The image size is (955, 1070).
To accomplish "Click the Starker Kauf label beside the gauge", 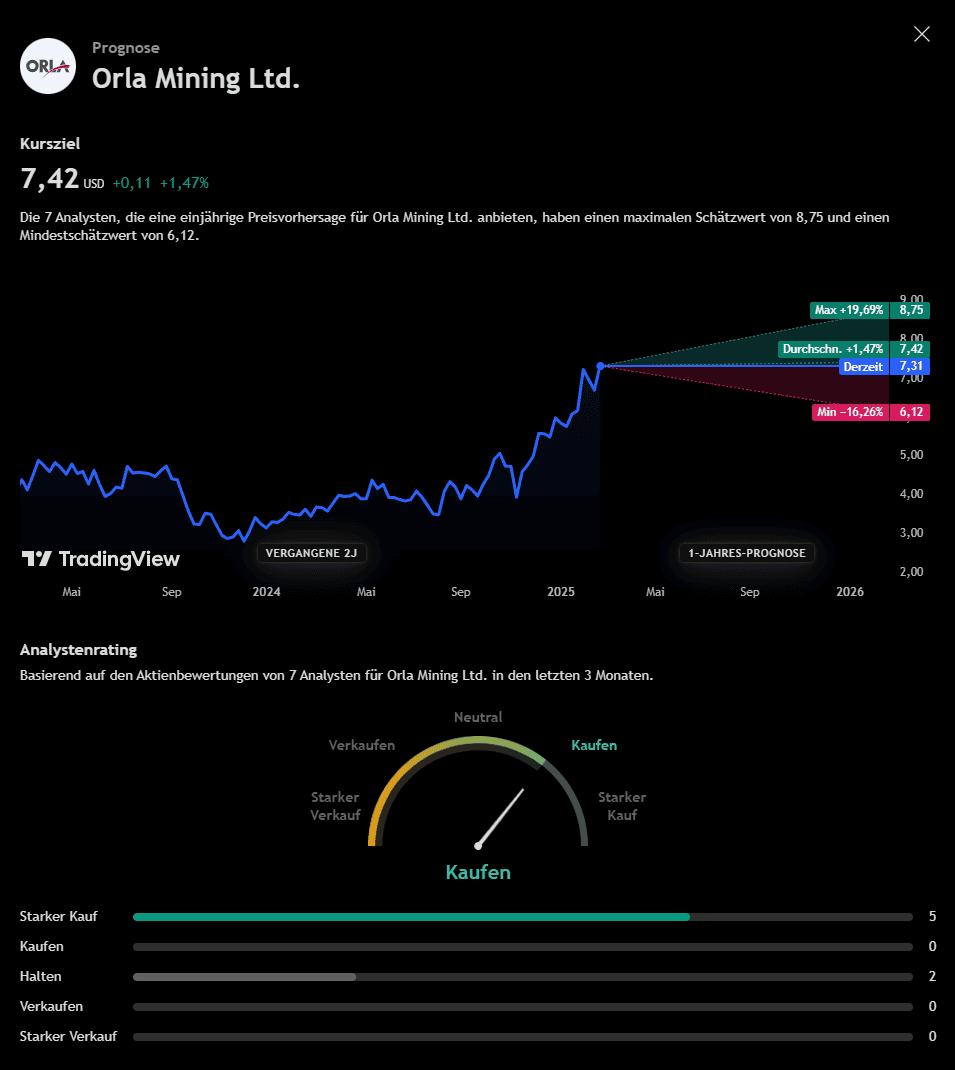I will (x=622, y=806).
